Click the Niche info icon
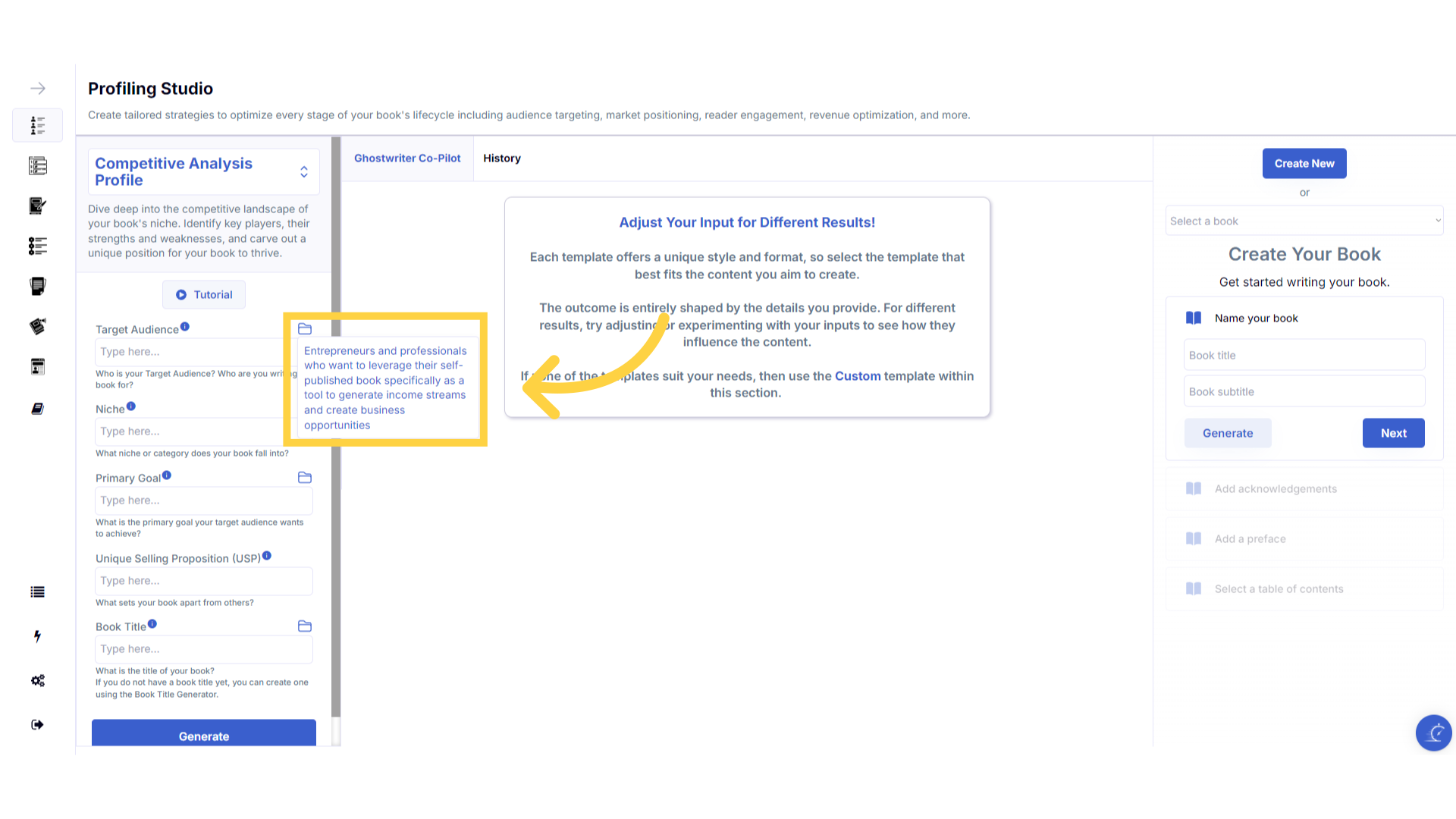The width and height of the screenshot is (1456, 819). coord(131,406)
